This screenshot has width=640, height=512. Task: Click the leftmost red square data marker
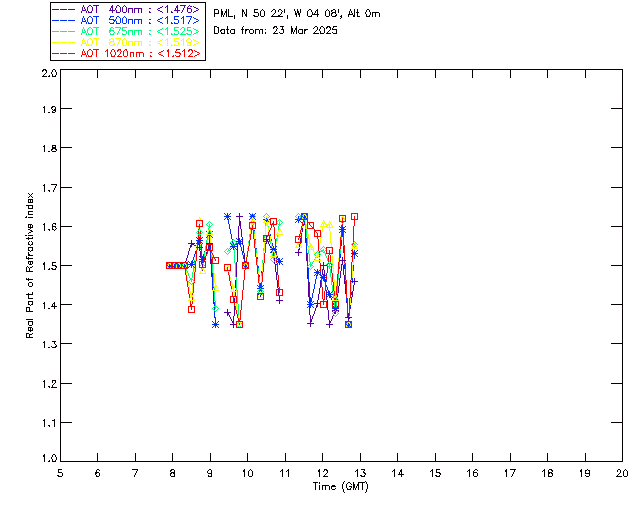(169, 265)
